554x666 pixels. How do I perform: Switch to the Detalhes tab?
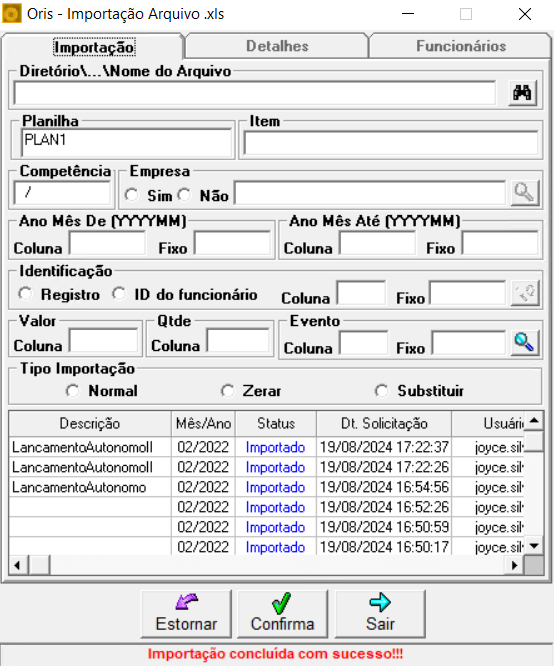tap(277, 46)
